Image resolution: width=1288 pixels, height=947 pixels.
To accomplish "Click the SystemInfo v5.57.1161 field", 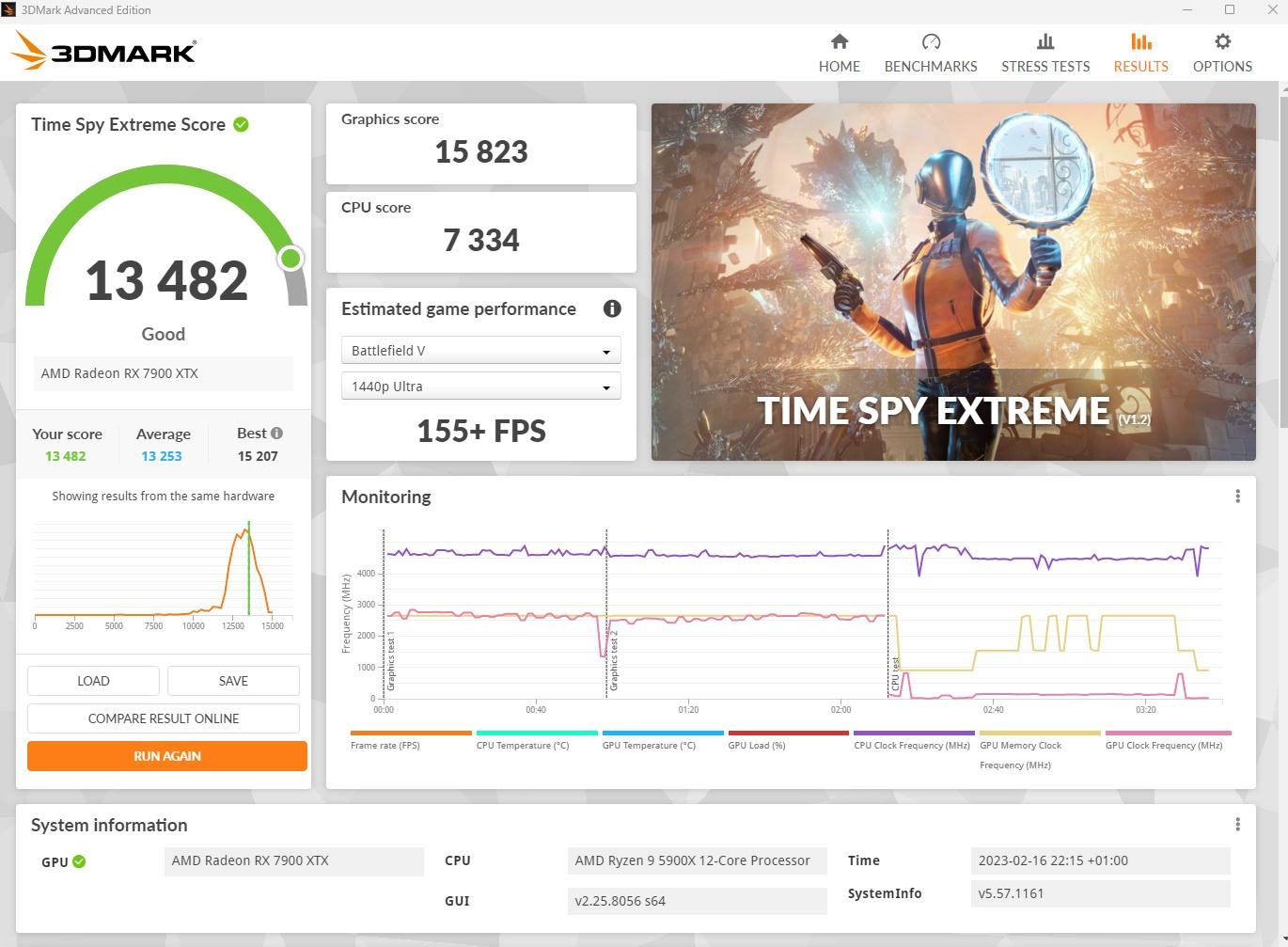I will 1100,893.
